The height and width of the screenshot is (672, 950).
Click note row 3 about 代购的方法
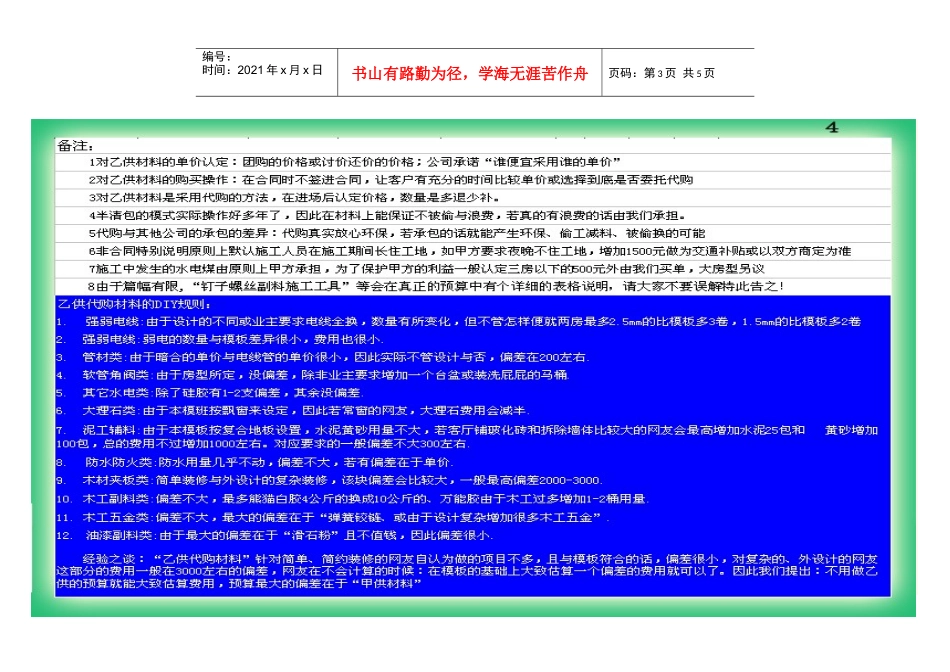294,198
